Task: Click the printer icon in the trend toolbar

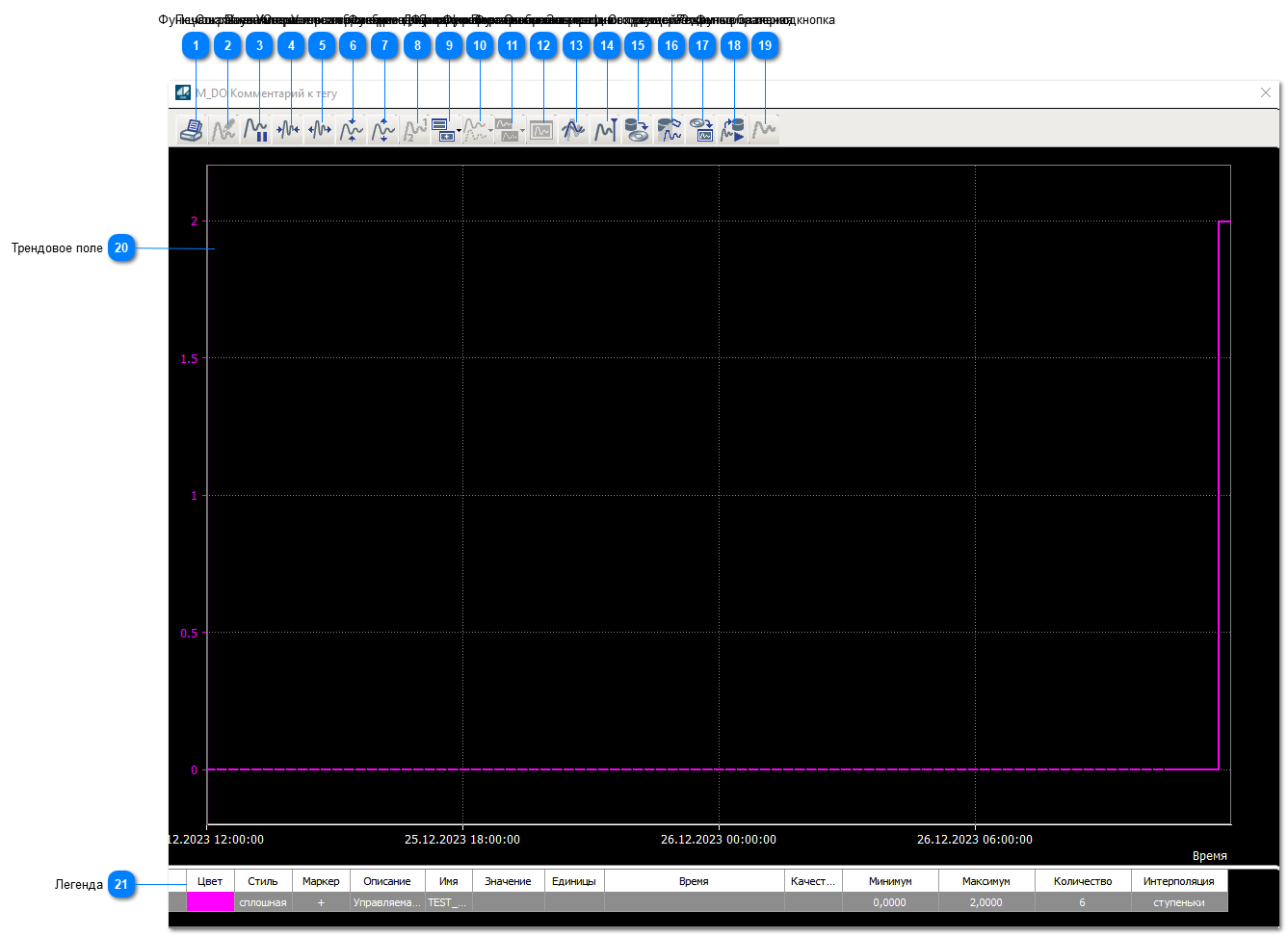Action: point(192,130)
